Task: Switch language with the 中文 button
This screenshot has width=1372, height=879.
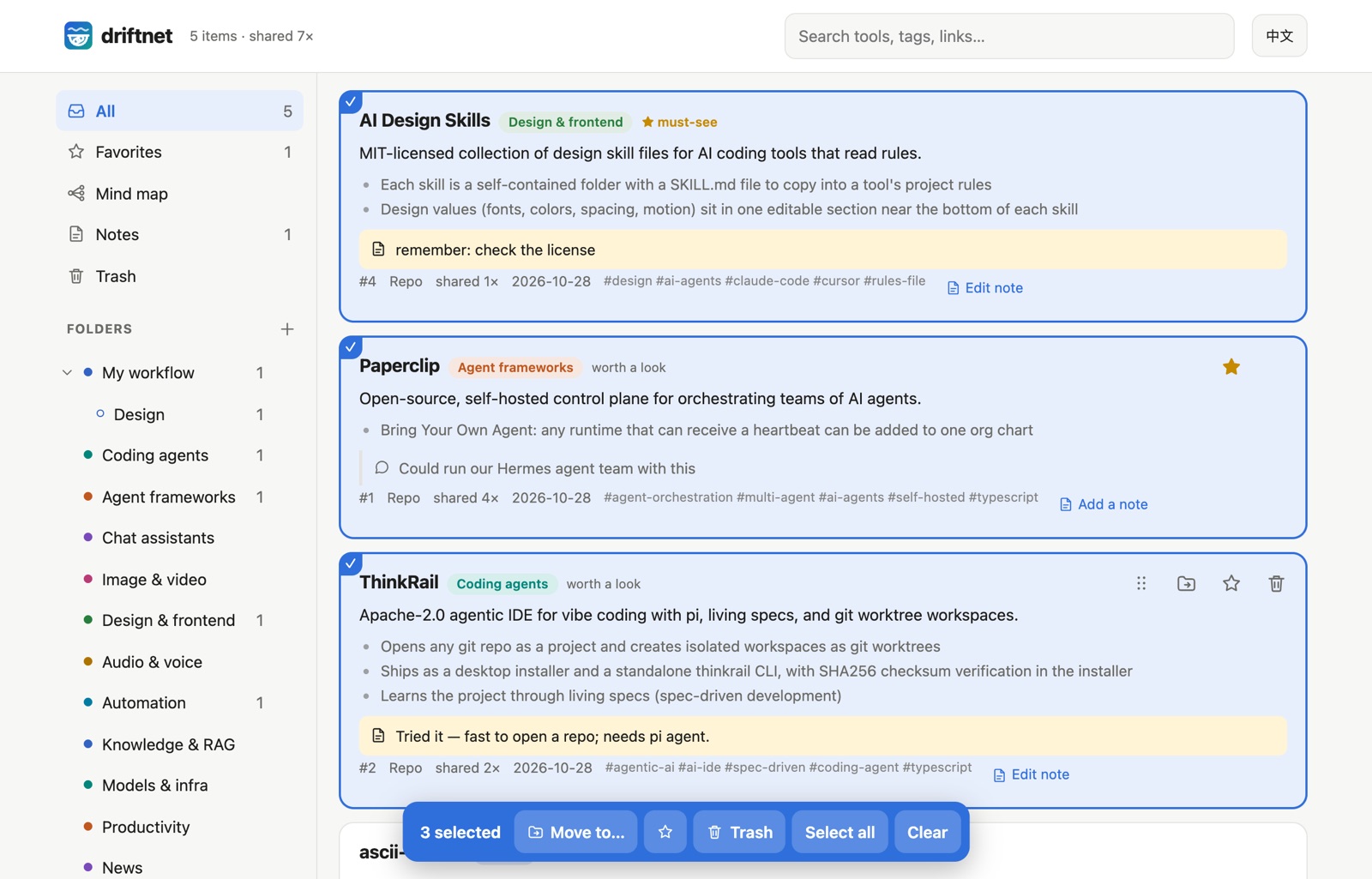Action: click(x=1279, y=36)
